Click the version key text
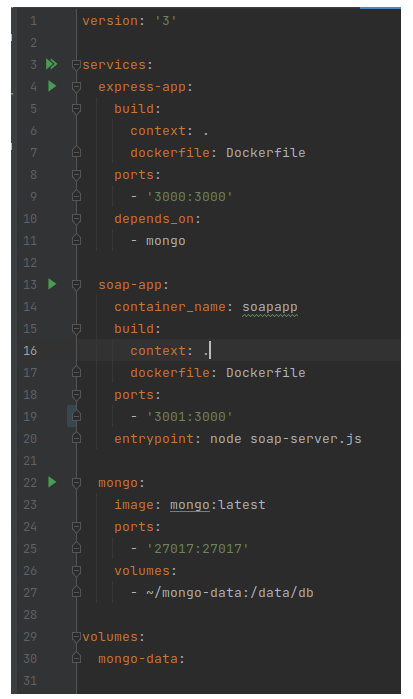Image resolution: width=413 pixels, height=699 pixels. pyautogui.click(x=110, y=21)
